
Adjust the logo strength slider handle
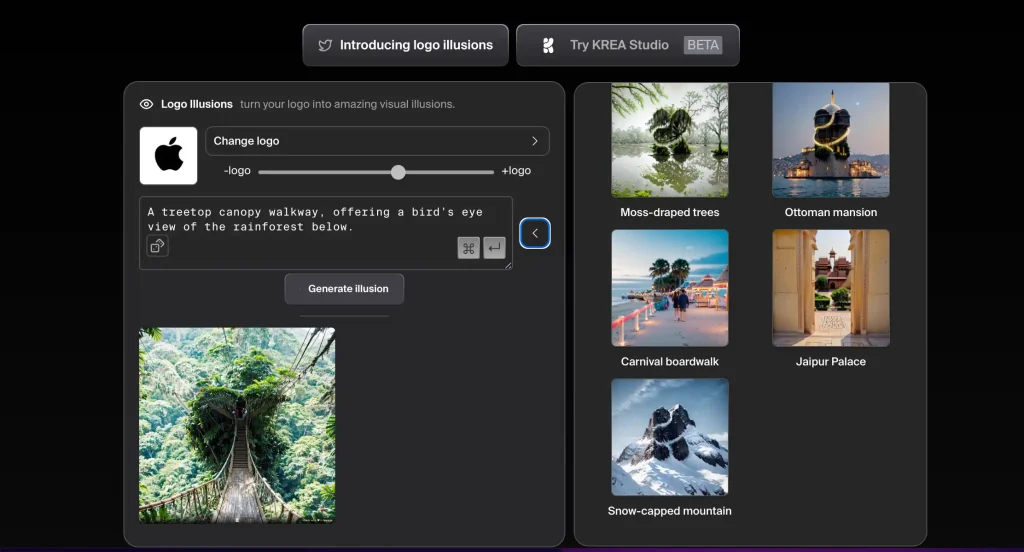398,172
